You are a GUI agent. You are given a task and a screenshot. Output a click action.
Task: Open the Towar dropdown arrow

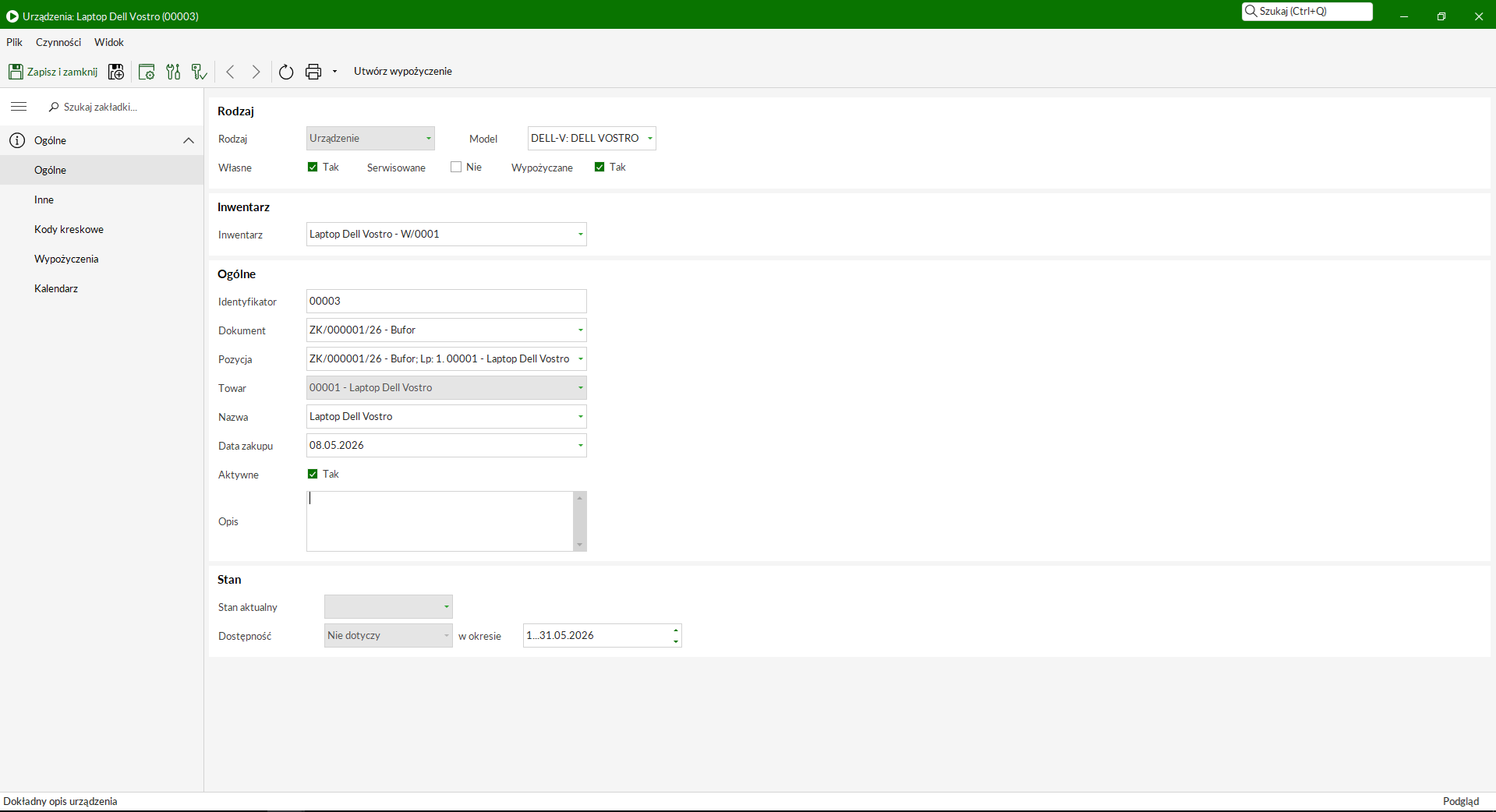click(580, 388)
